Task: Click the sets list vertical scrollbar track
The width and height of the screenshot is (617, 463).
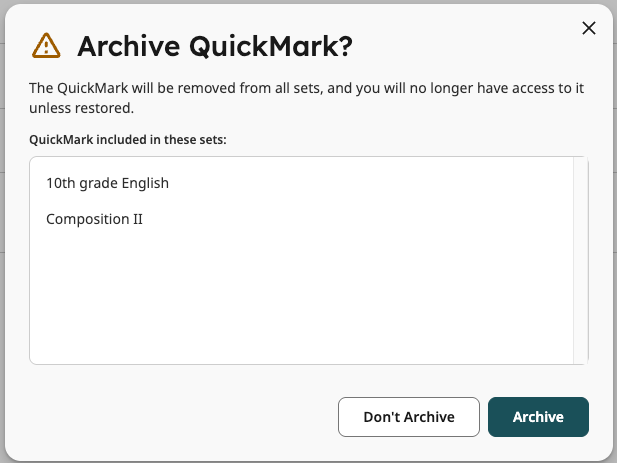Action: (x=580, y=260)
